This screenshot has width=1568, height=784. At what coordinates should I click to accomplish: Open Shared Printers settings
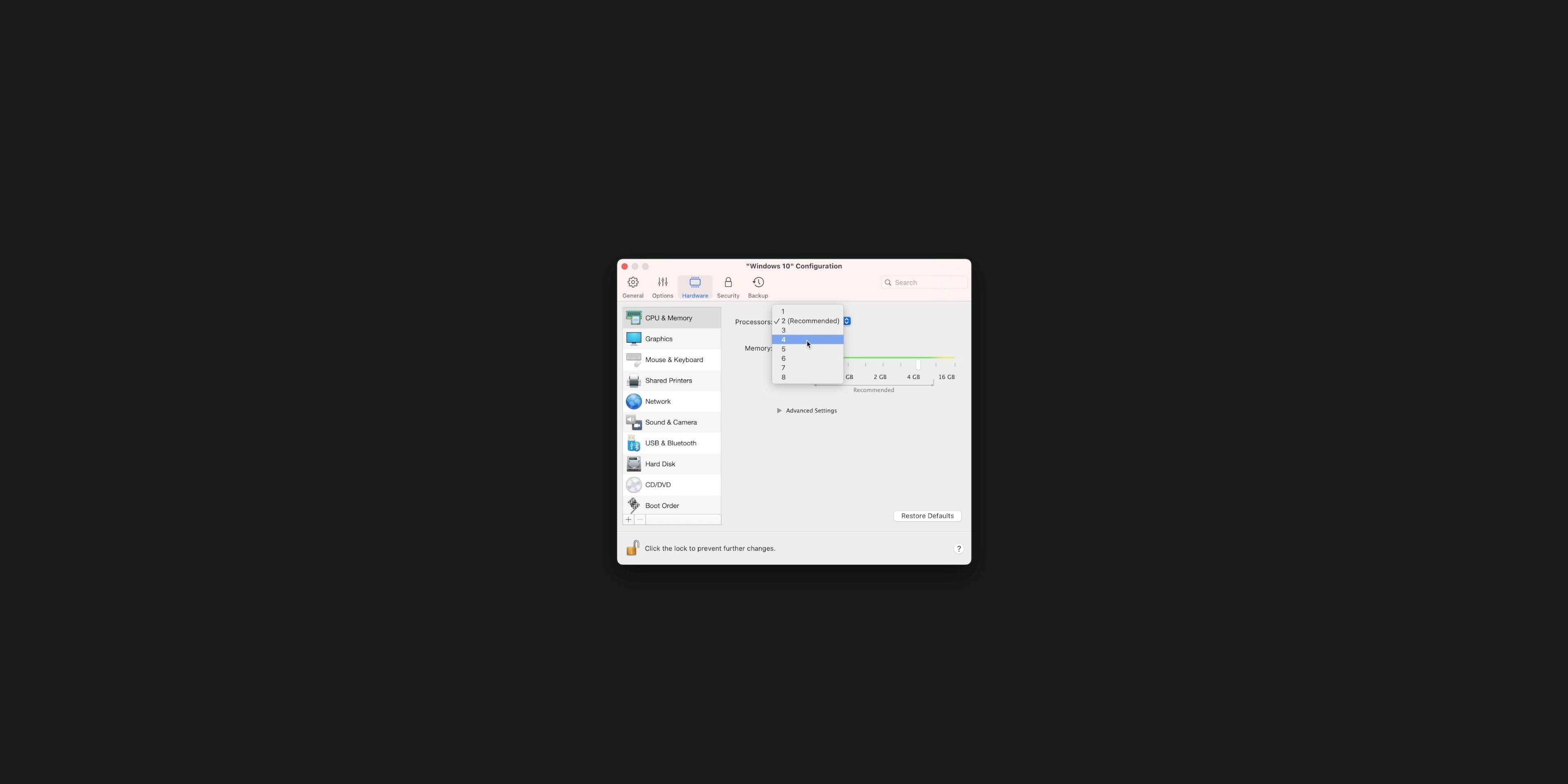(x=668, y=381)
